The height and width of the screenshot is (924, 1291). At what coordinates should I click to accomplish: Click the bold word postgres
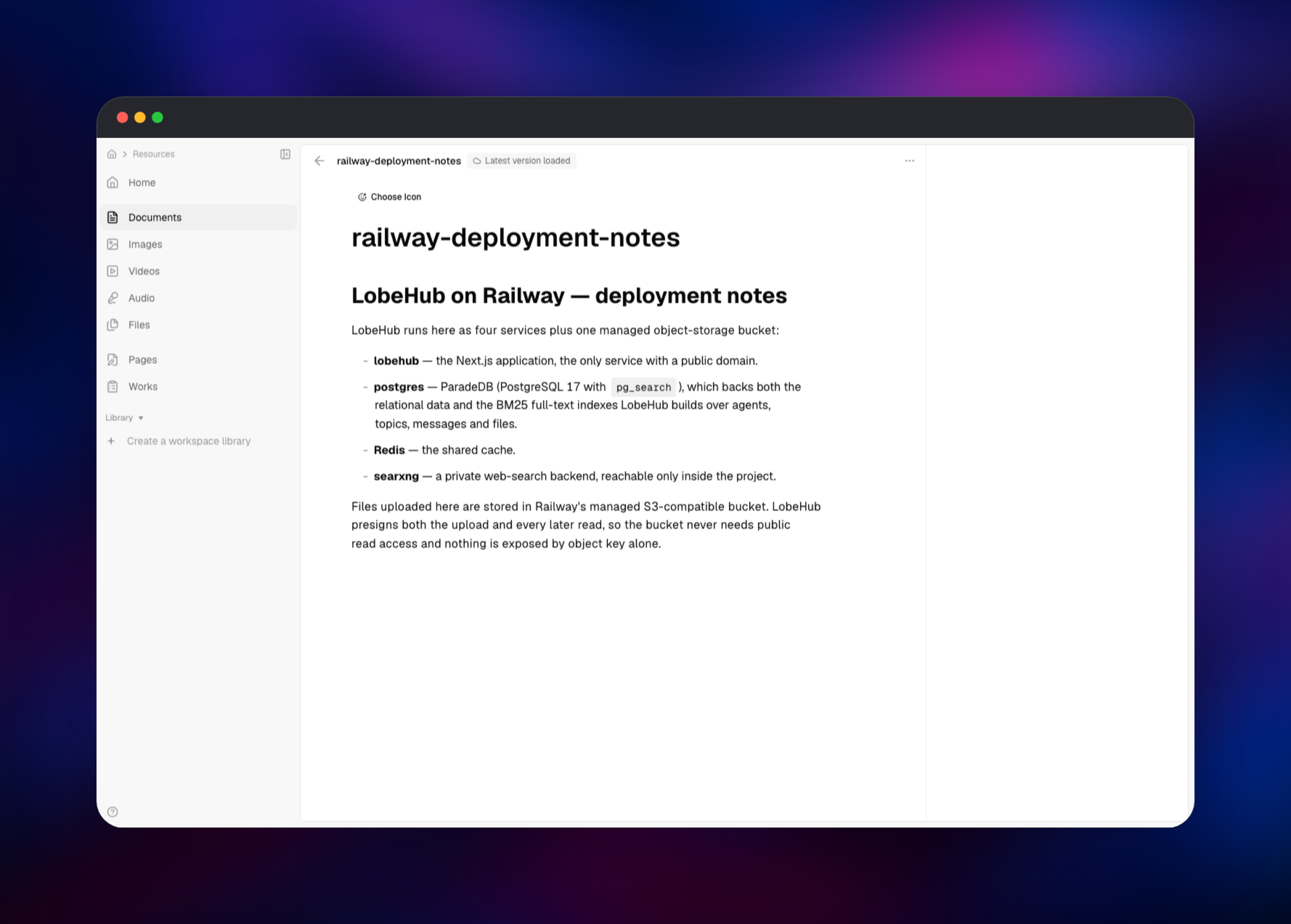399,387
